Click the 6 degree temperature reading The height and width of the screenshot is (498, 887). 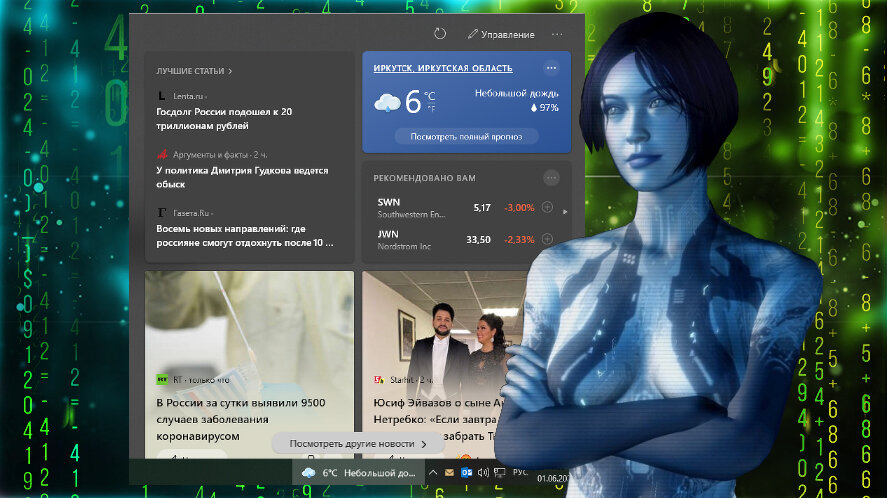click(x=413, y=102)
